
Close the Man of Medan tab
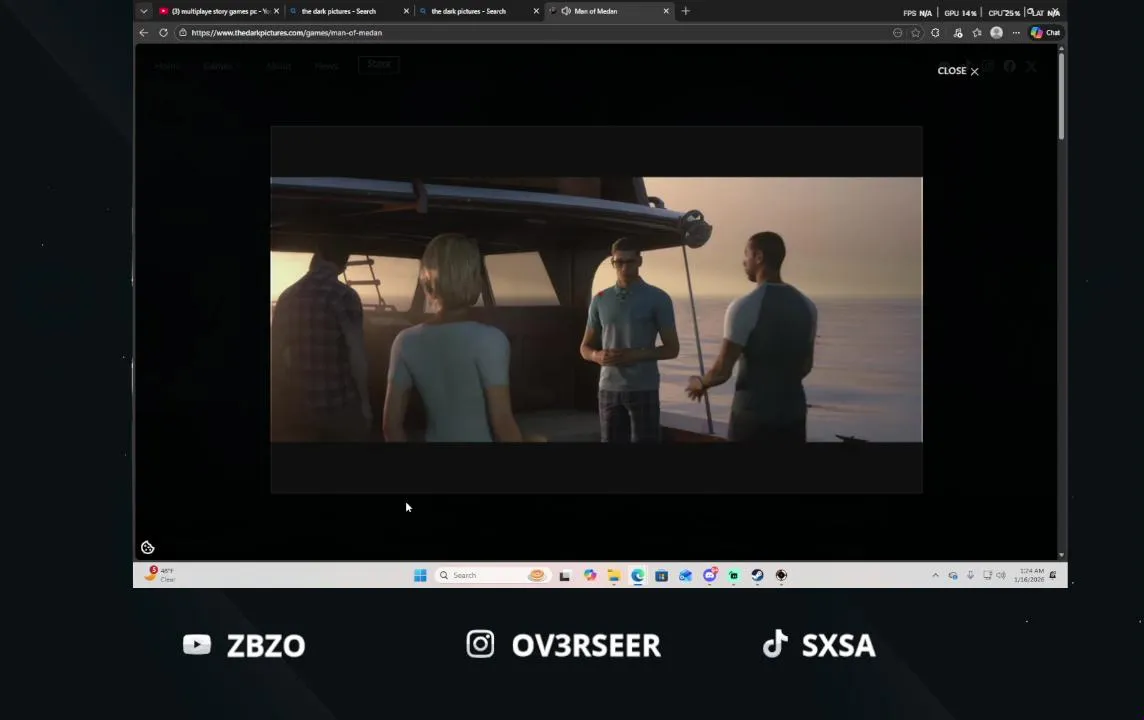point(666,11)
